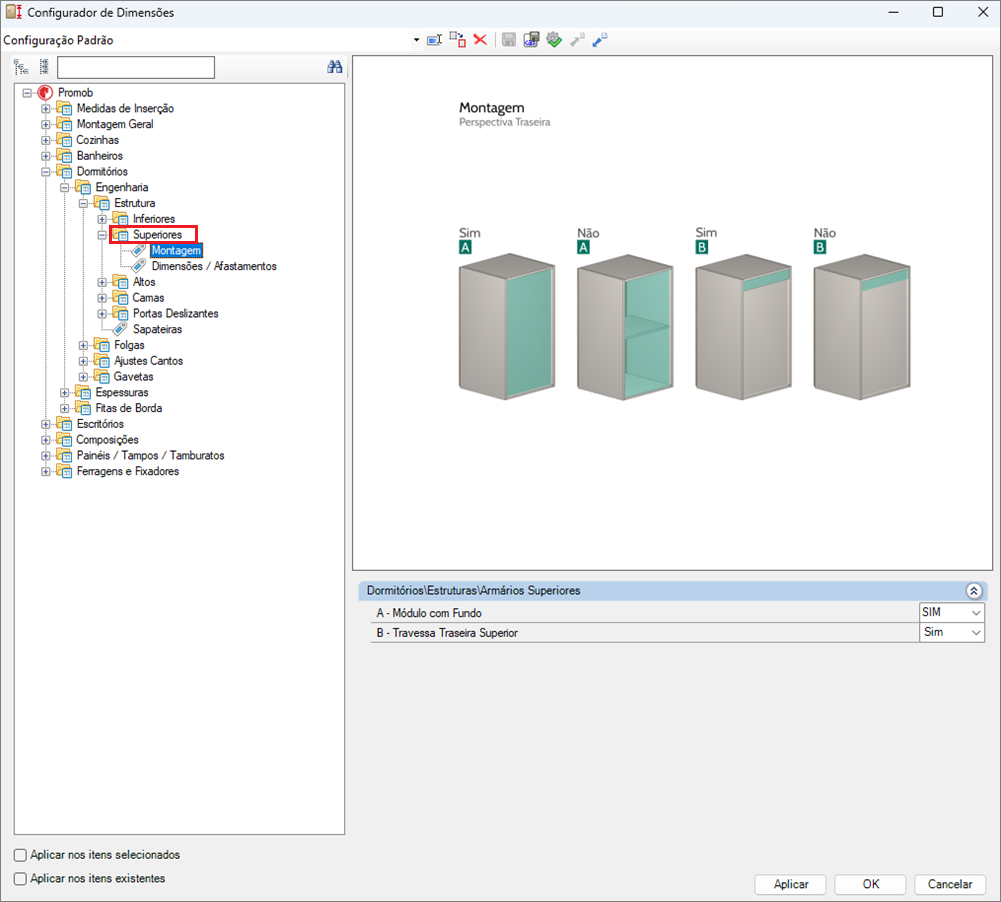Check the 'Aplicar nos itens existentes' option
The image size is (1001, 902).
(21, 878)
